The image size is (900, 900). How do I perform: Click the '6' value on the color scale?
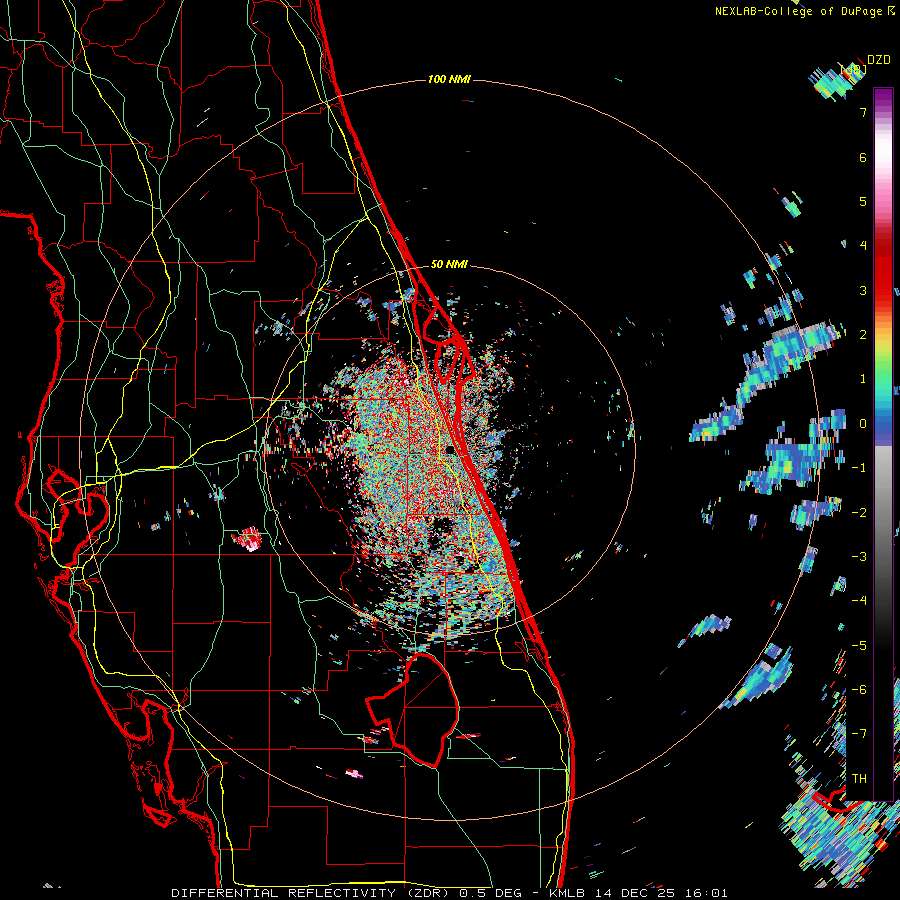click(x=863, y=157)
